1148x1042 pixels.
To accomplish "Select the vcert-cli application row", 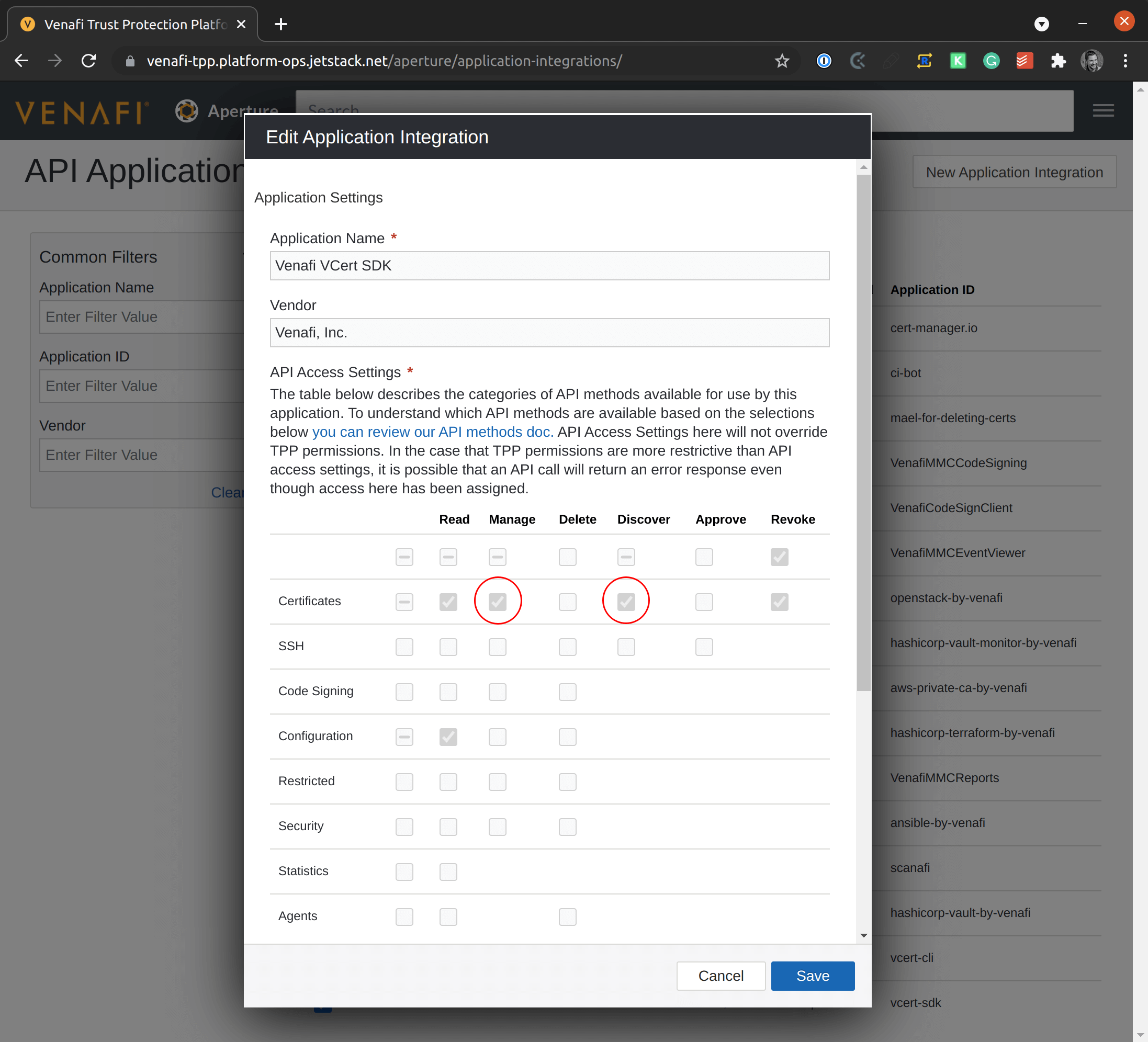I will [x=987, y=958].
